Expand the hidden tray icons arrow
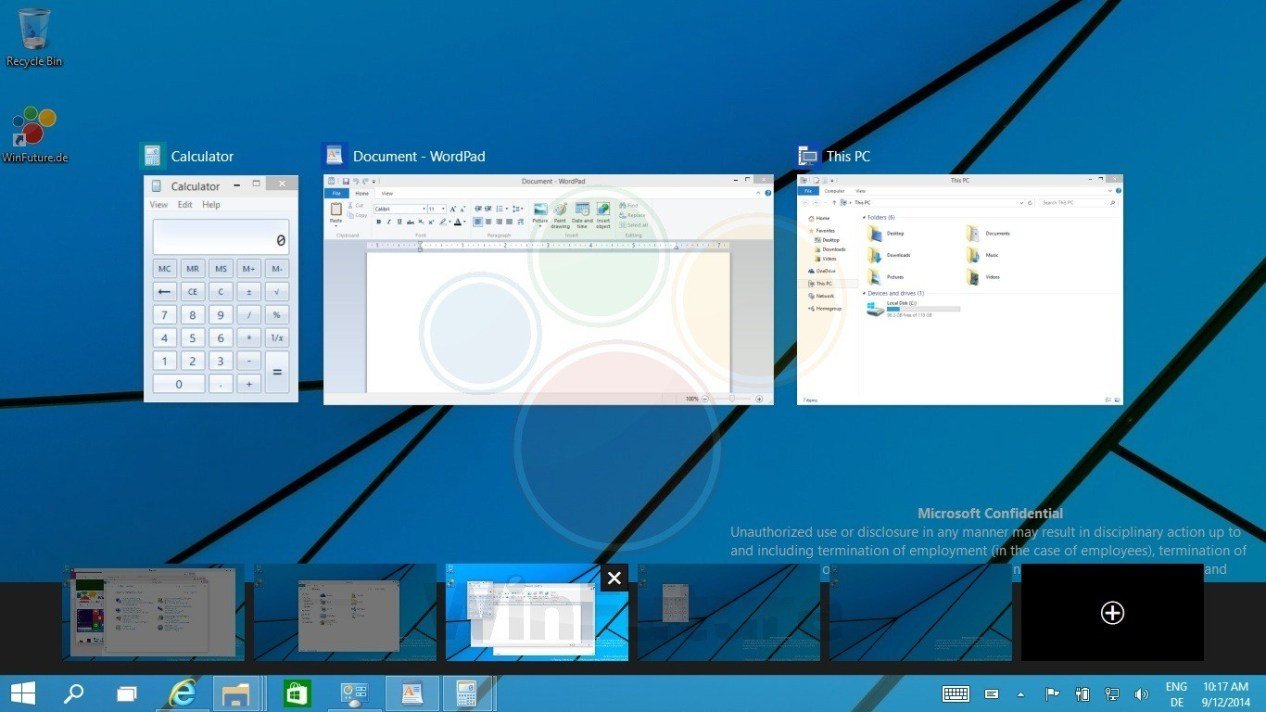Screen dimensions: 1266x712 1021,694
